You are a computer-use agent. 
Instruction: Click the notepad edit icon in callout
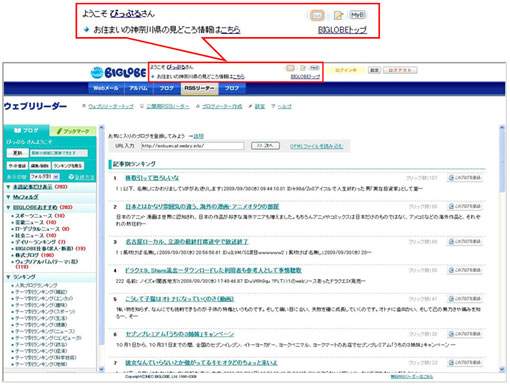pyautogui.click(x=338, y=15)
